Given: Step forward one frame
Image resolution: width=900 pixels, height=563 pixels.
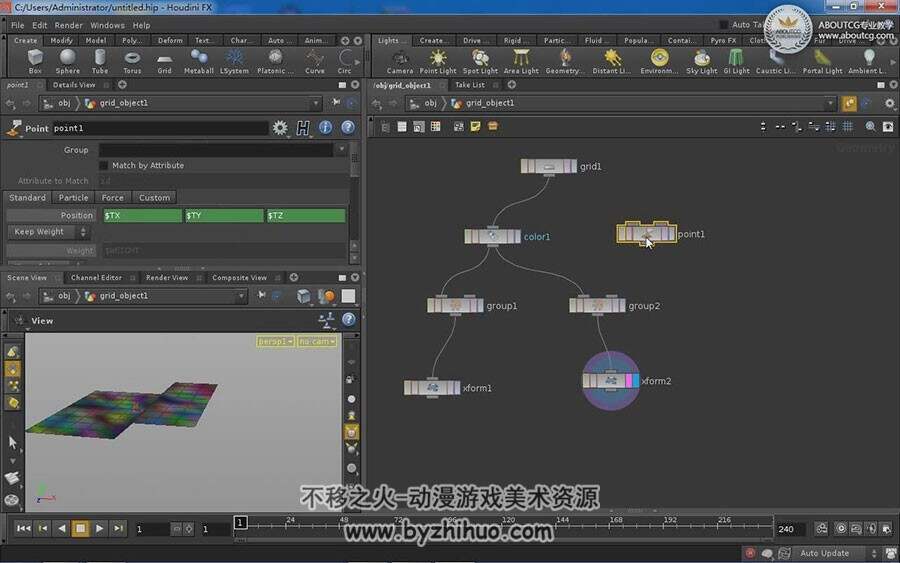Looking at the screenshot, I should coord(118,528).
